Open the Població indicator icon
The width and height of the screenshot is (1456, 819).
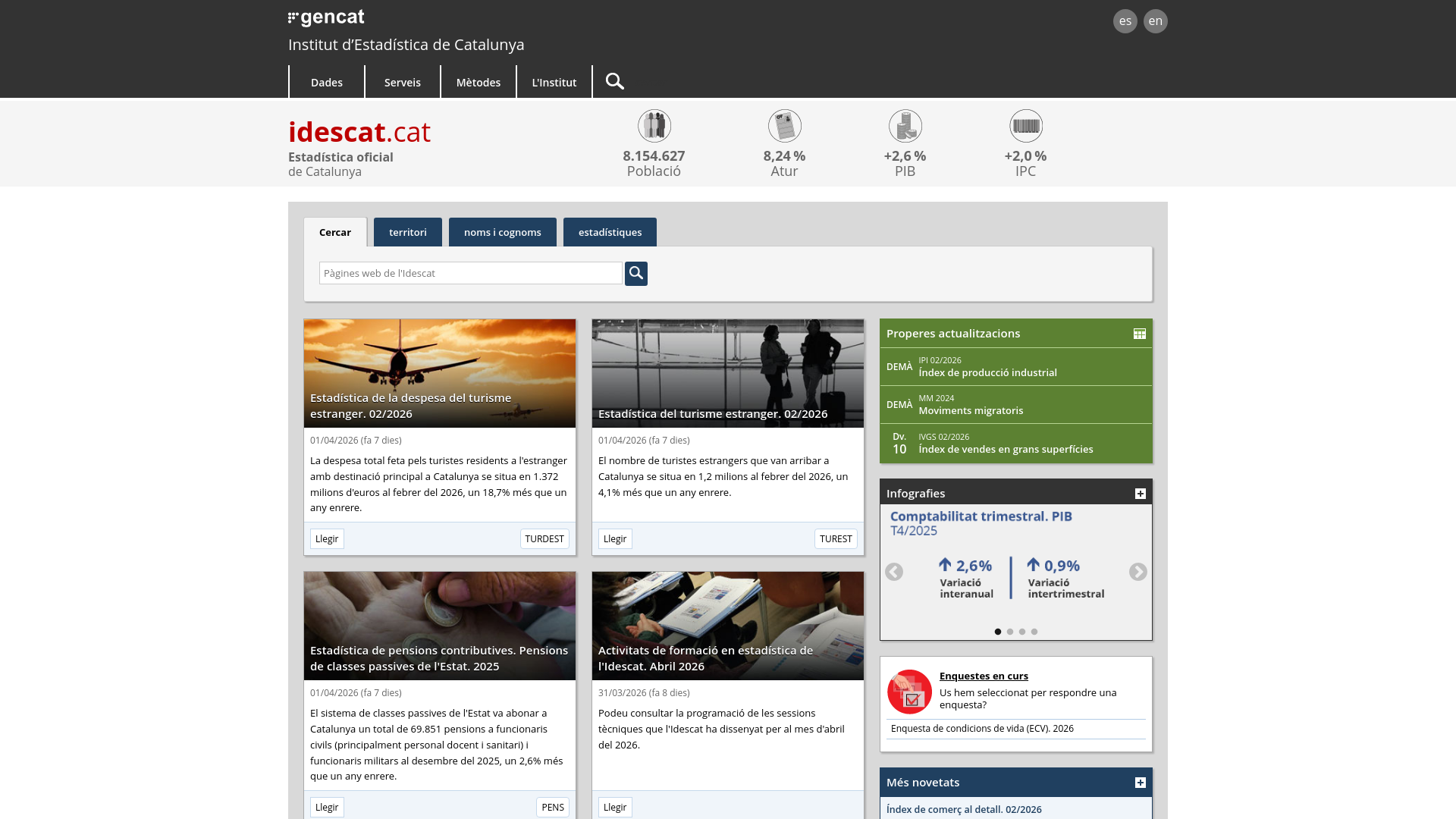pyautogui.click(x=654, y=126)
